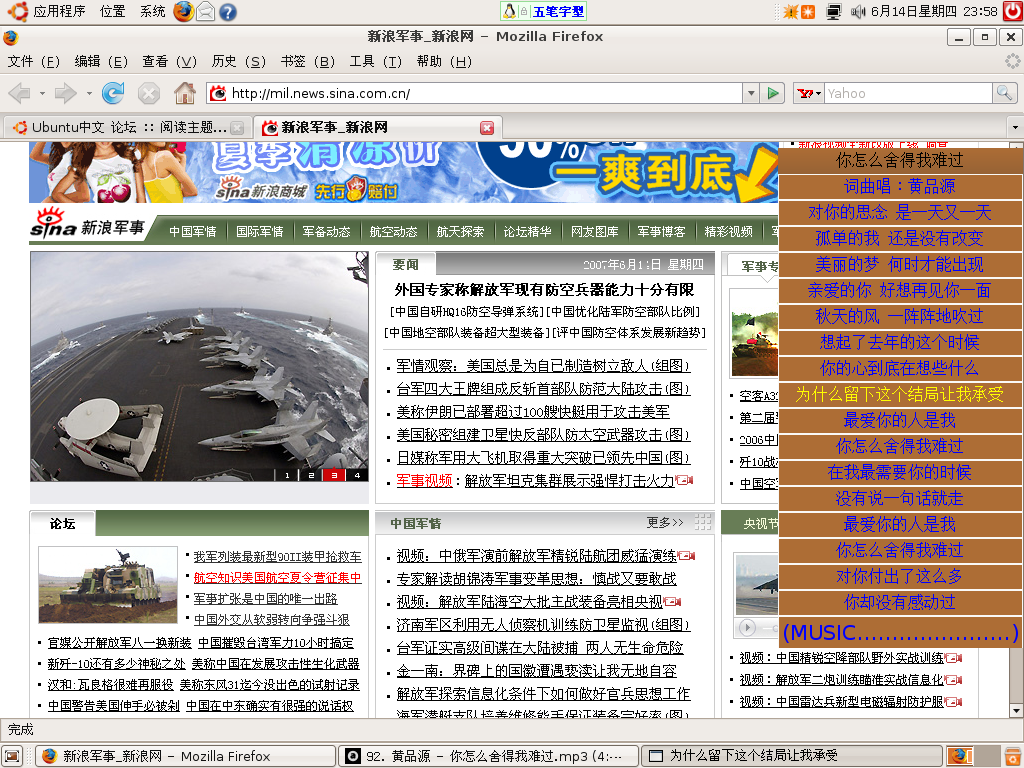Click the play button on 央视 video player
1024x768 pixels.
747,628
